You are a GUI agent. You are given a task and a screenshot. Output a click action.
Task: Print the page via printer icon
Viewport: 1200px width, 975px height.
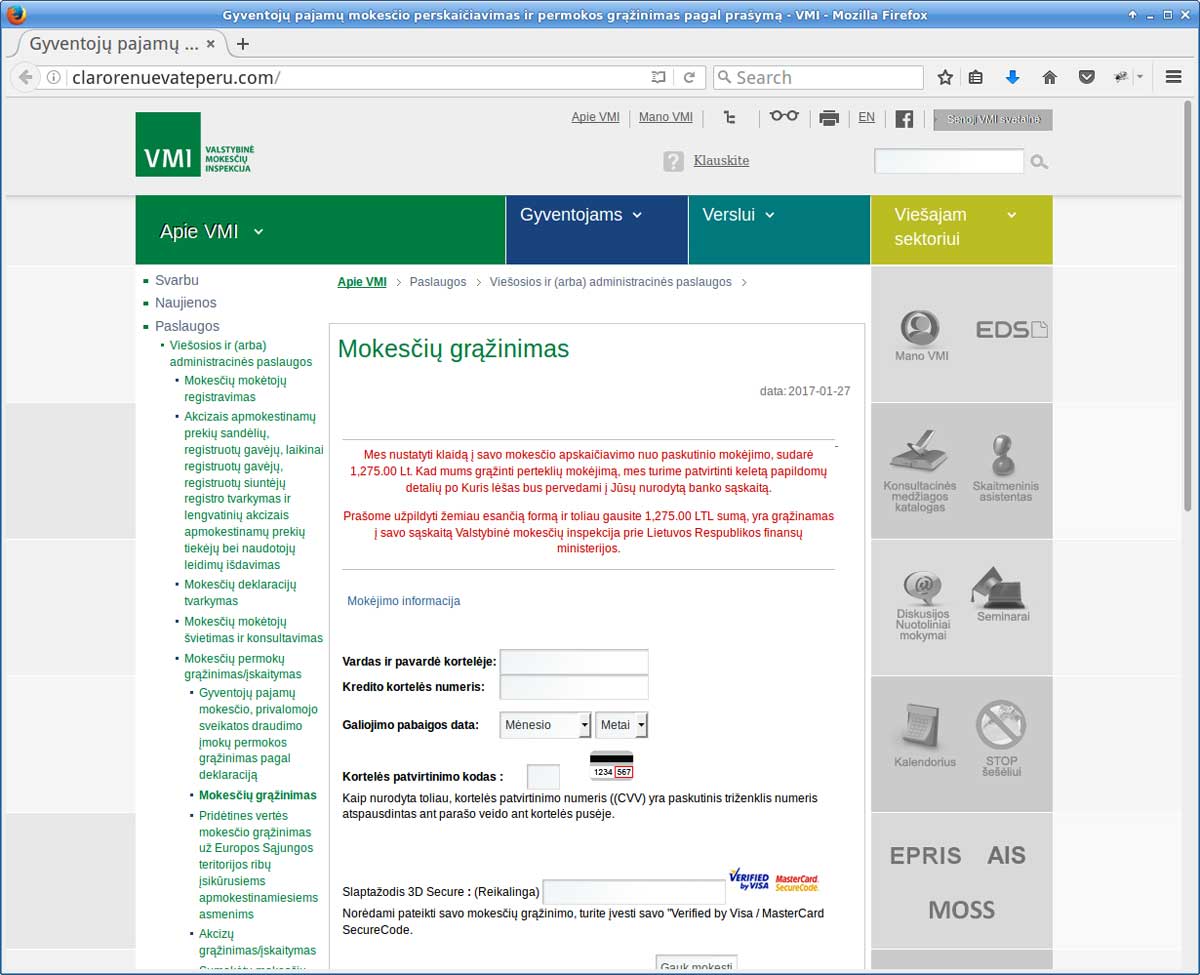829,118
